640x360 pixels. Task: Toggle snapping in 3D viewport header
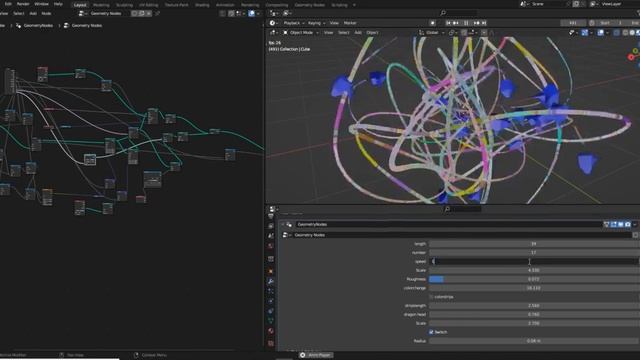tap(464, 33)
